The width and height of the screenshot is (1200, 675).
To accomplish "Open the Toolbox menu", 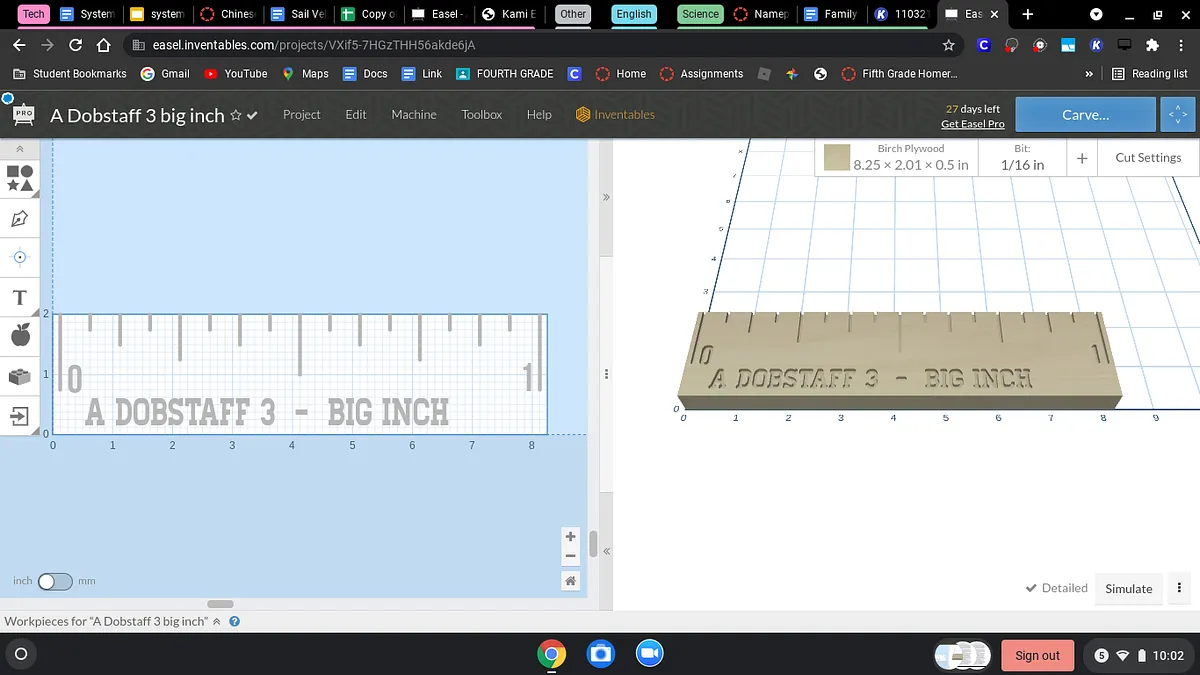I will [481, 115].
